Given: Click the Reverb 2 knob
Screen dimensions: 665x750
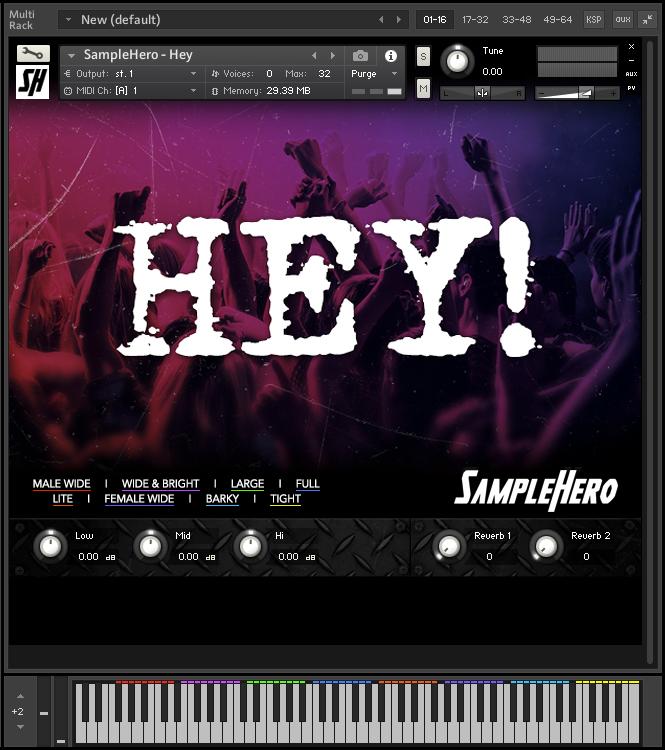Looking at the screenshot, I should pos(546,546).
